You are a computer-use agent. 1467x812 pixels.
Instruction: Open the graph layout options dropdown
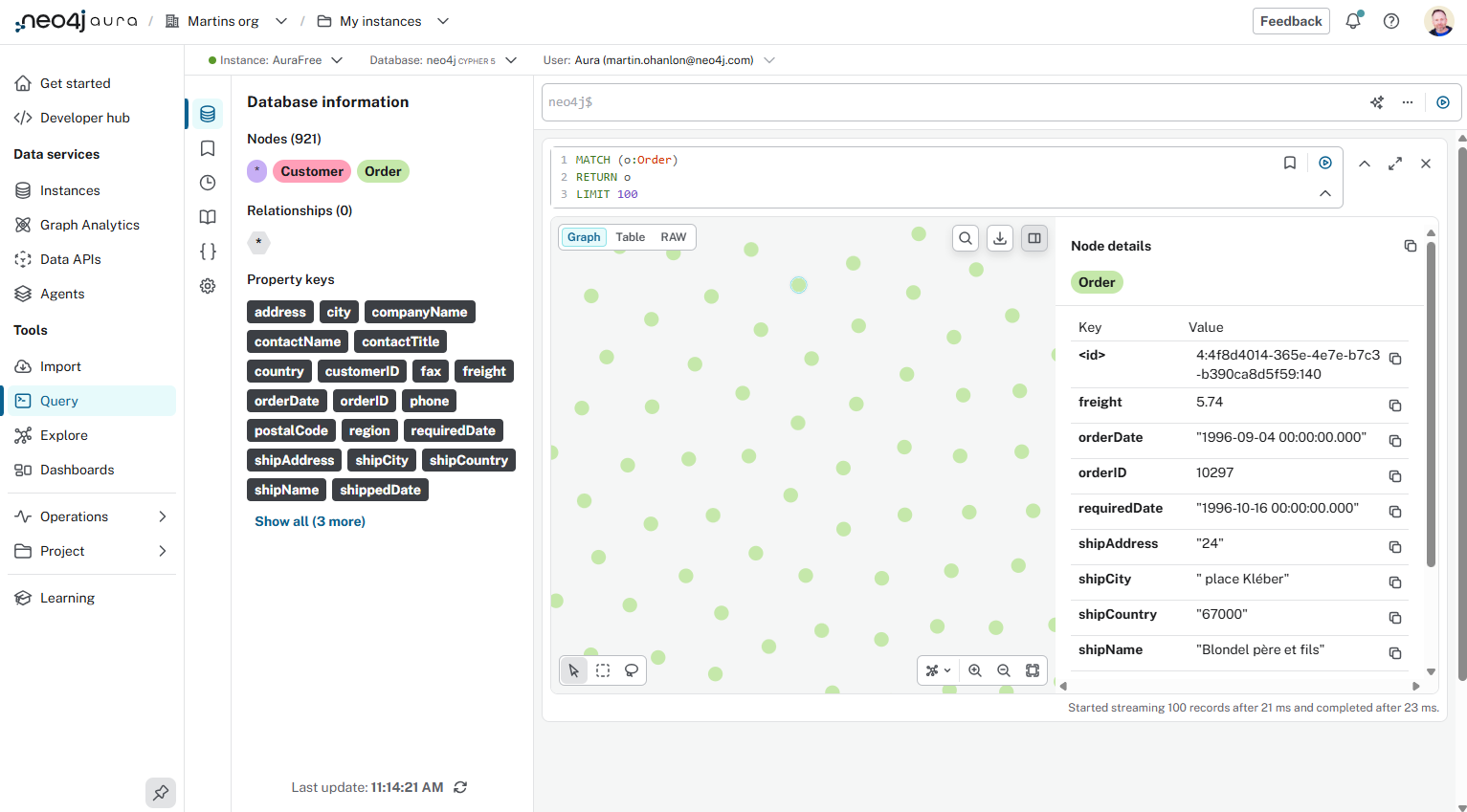coord(938,670)
